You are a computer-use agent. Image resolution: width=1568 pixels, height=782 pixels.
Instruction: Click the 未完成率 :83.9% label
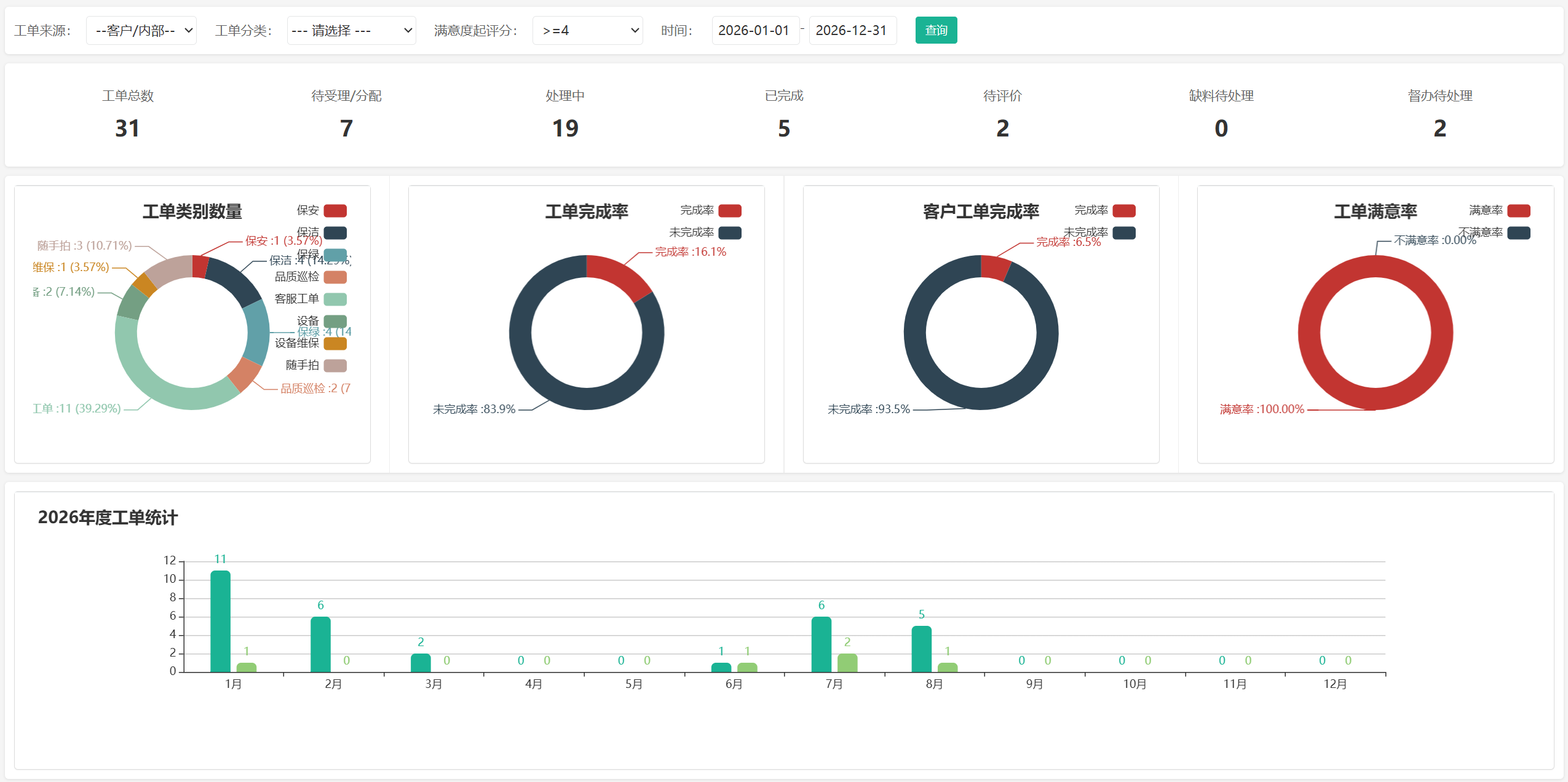pos(474,409)
